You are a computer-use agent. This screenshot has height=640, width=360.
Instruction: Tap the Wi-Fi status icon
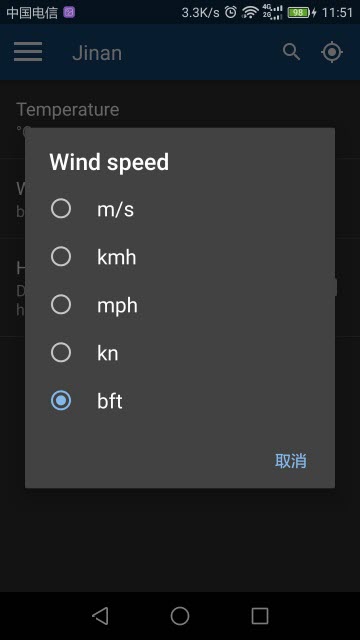pos(250,12)
